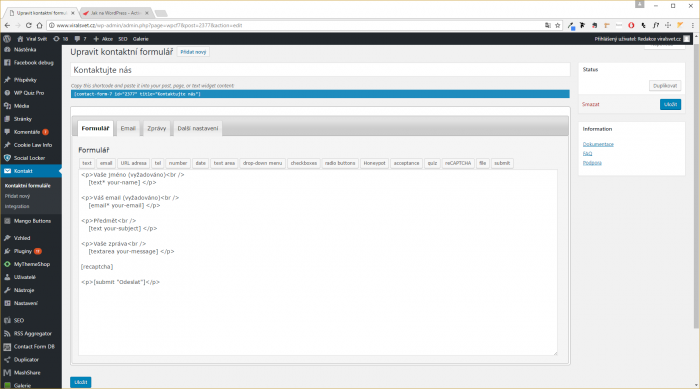Click Vzhled appearance brush icon
Image resolution: width=700 pixels, height=389 pixels.
tap(7, 238)
